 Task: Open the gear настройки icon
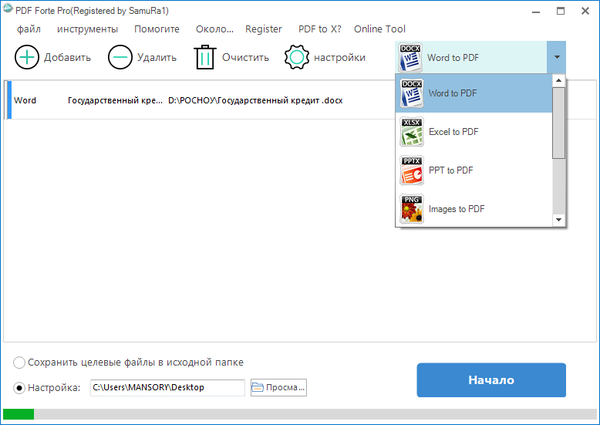[x=297, y=57]
